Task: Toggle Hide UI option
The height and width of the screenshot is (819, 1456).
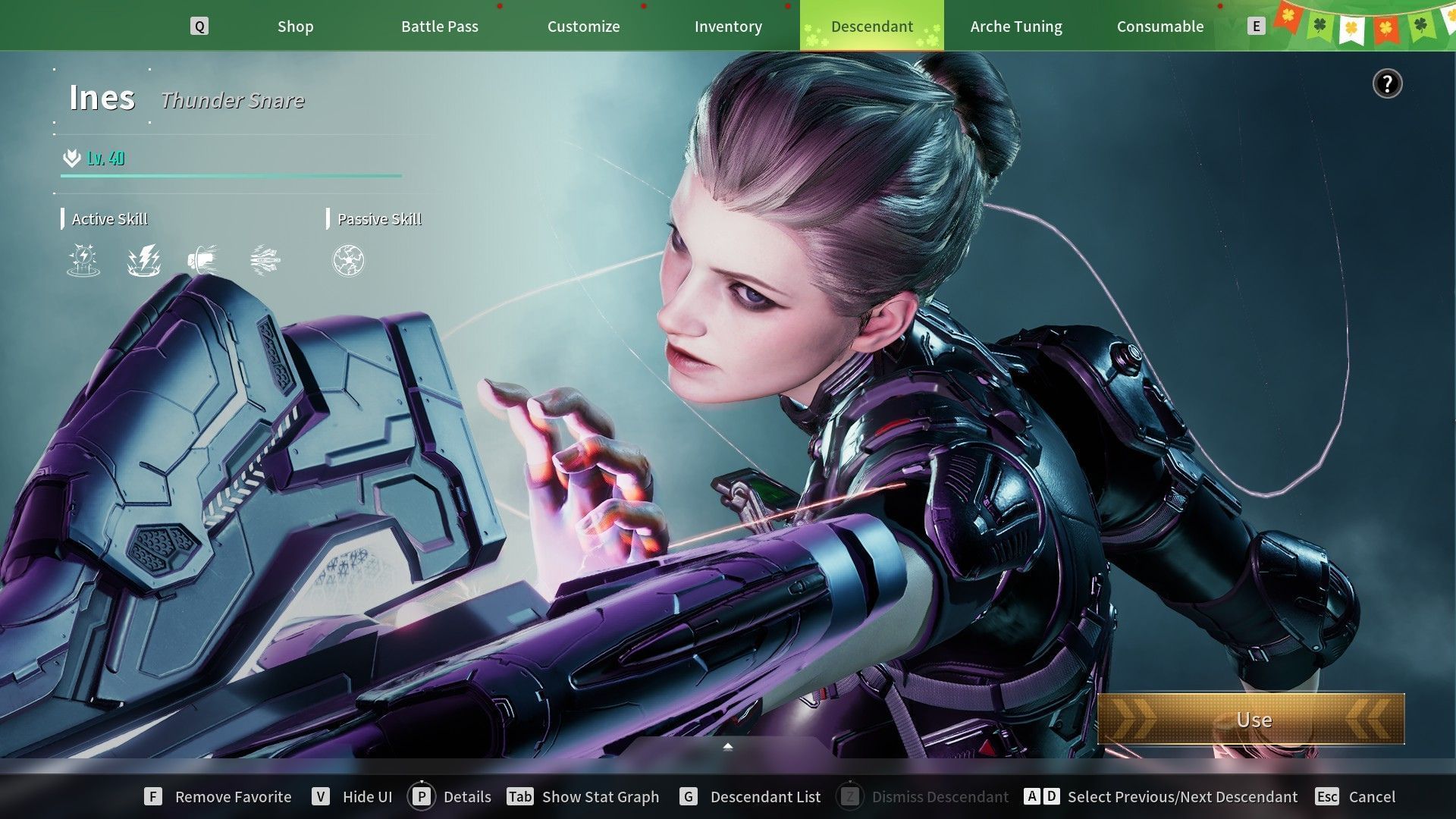Action: 353,797
